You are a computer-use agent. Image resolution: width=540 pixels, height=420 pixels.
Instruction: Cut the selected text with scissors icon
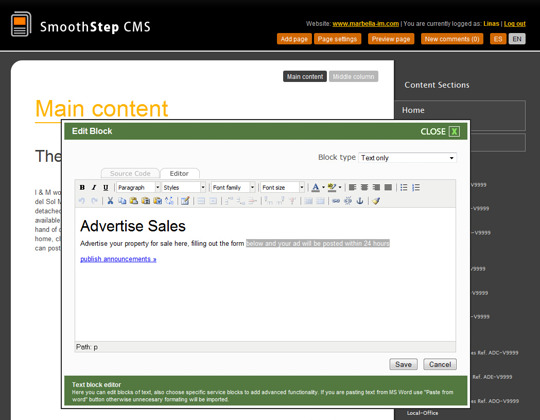coord(110,201)
